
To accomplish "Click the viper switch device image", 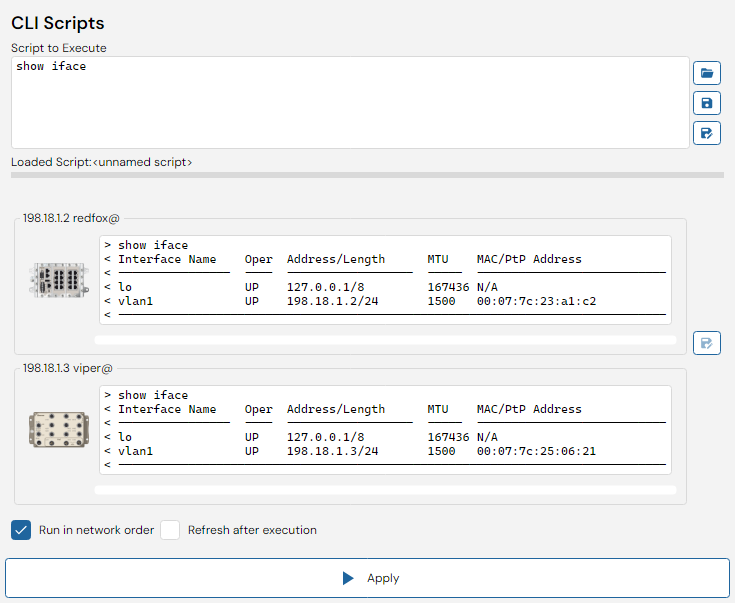I will [59, 430].
